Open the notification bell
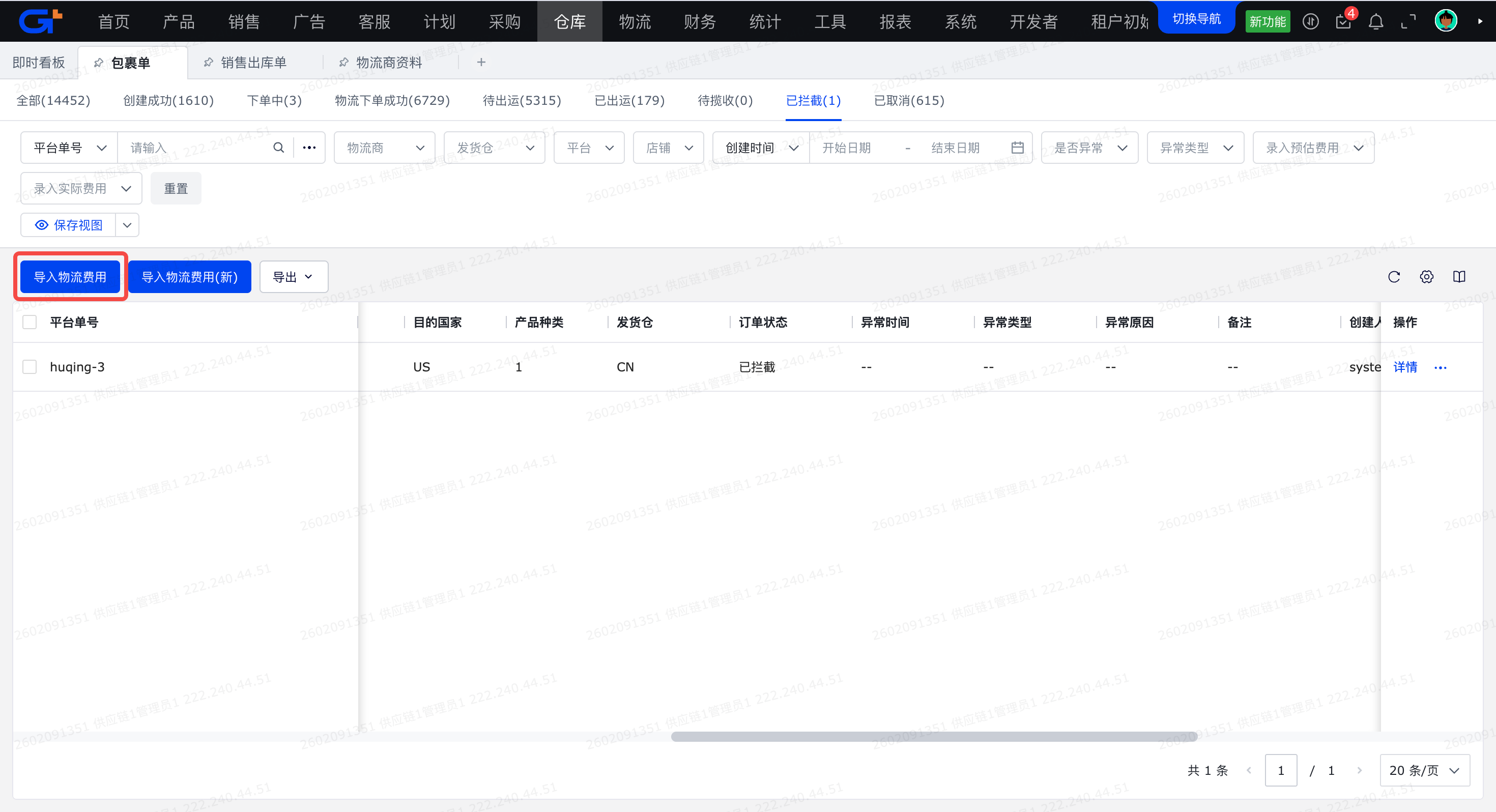 pos(1376,21)
